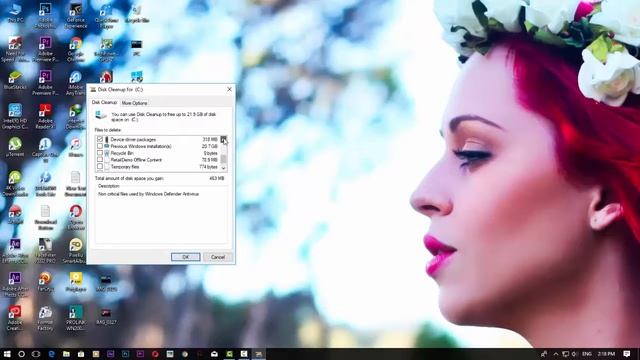Click OK in Disk Cleanup dialog

pos(185,257)
